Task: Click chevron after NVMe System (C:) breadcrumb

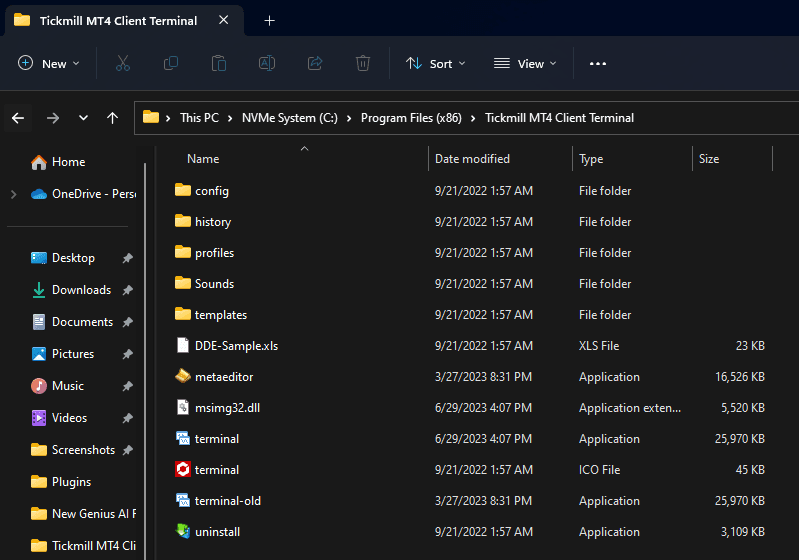Action: [349, 118]
